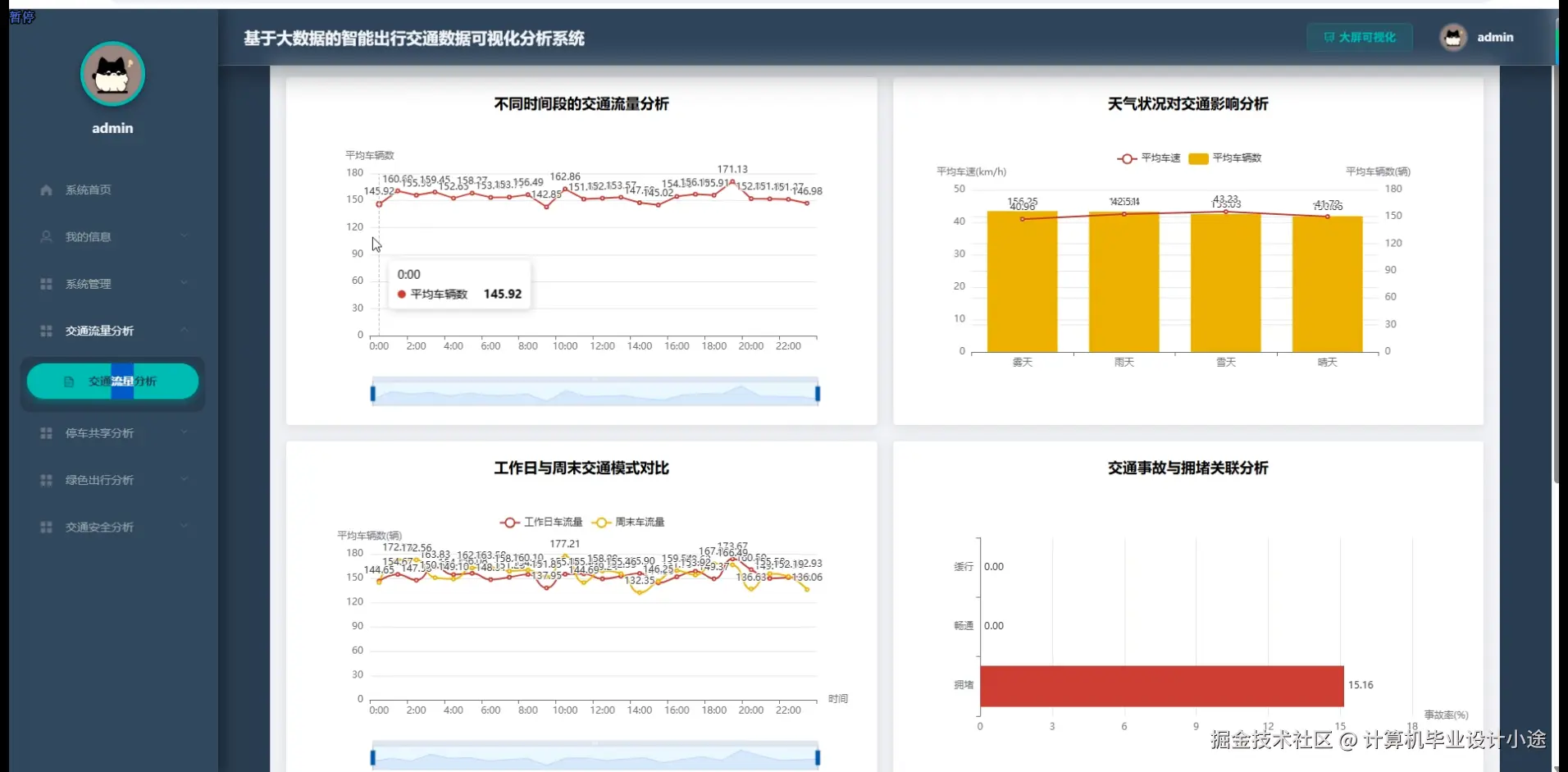Select the 停车共享分析 sidebar icon

[x=45, y=432]
